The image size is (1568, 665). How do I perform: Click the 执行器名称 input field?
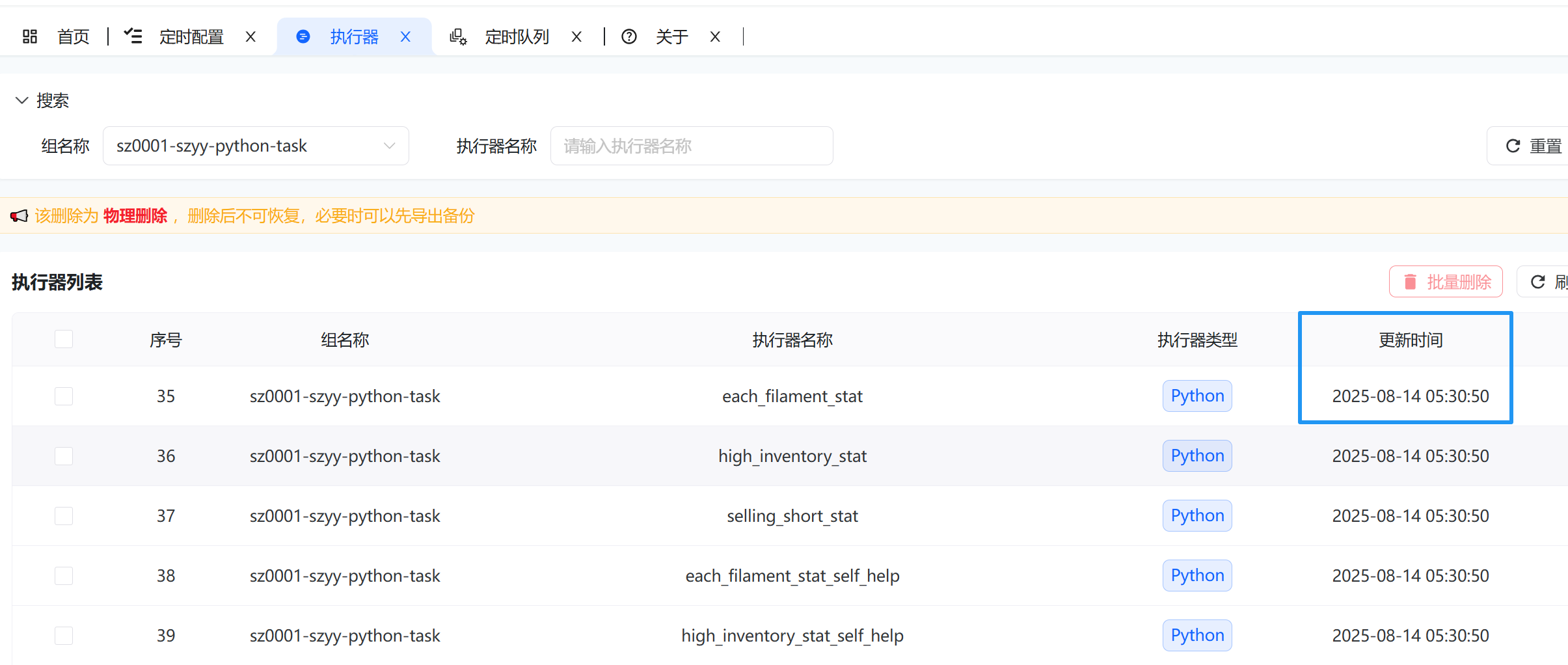tap(692, 146)
